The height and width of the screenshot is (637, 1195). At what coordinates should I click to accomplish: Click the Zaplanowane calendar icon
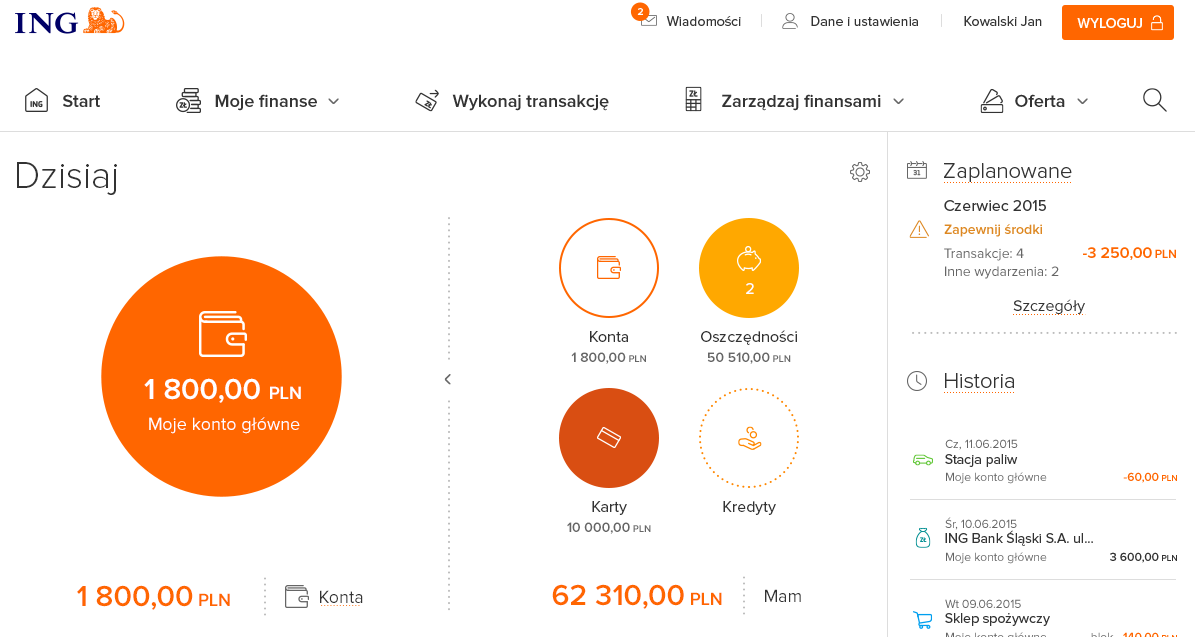[916, 171]
